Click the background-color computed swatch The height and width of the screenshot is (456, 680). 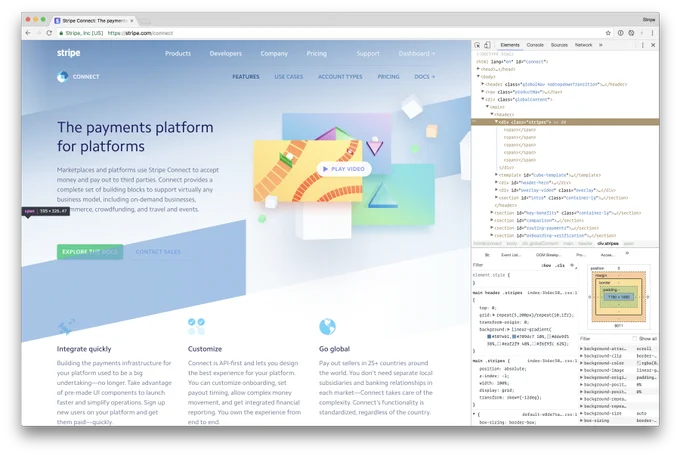639,363
